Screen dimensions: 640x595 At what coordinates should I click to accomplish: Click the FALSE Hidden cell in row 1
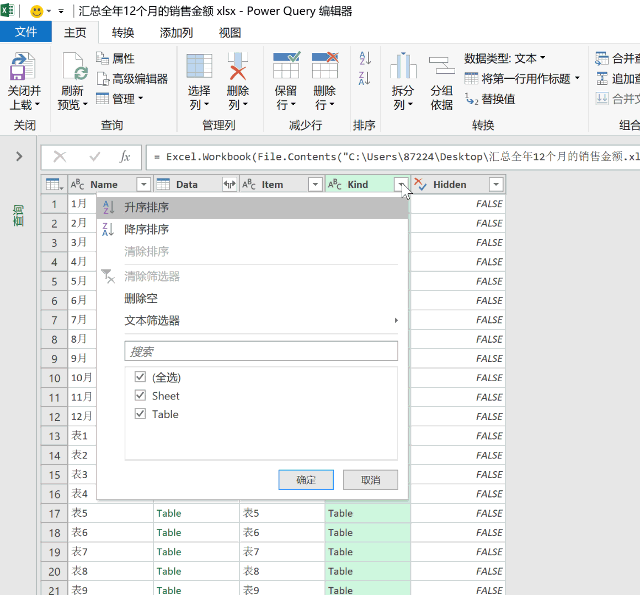pos(458,204)
